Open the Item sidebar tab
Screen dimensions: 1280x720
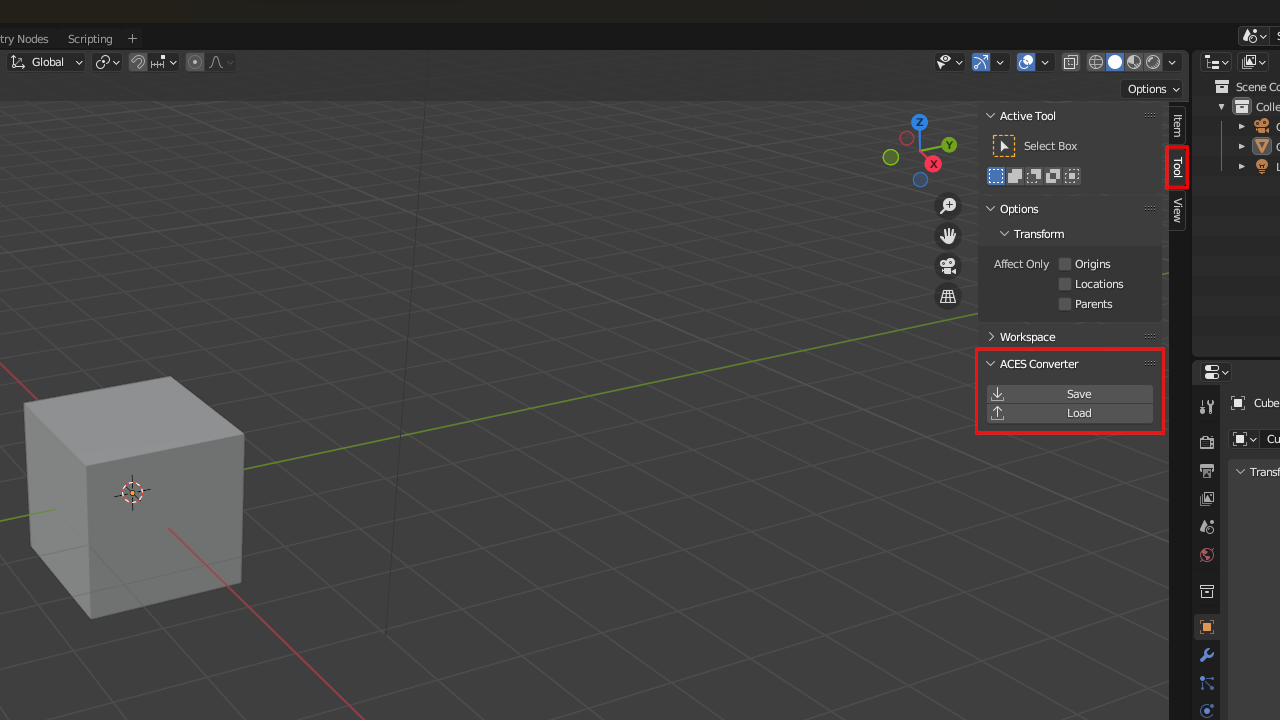click(x=1177, y=125)
